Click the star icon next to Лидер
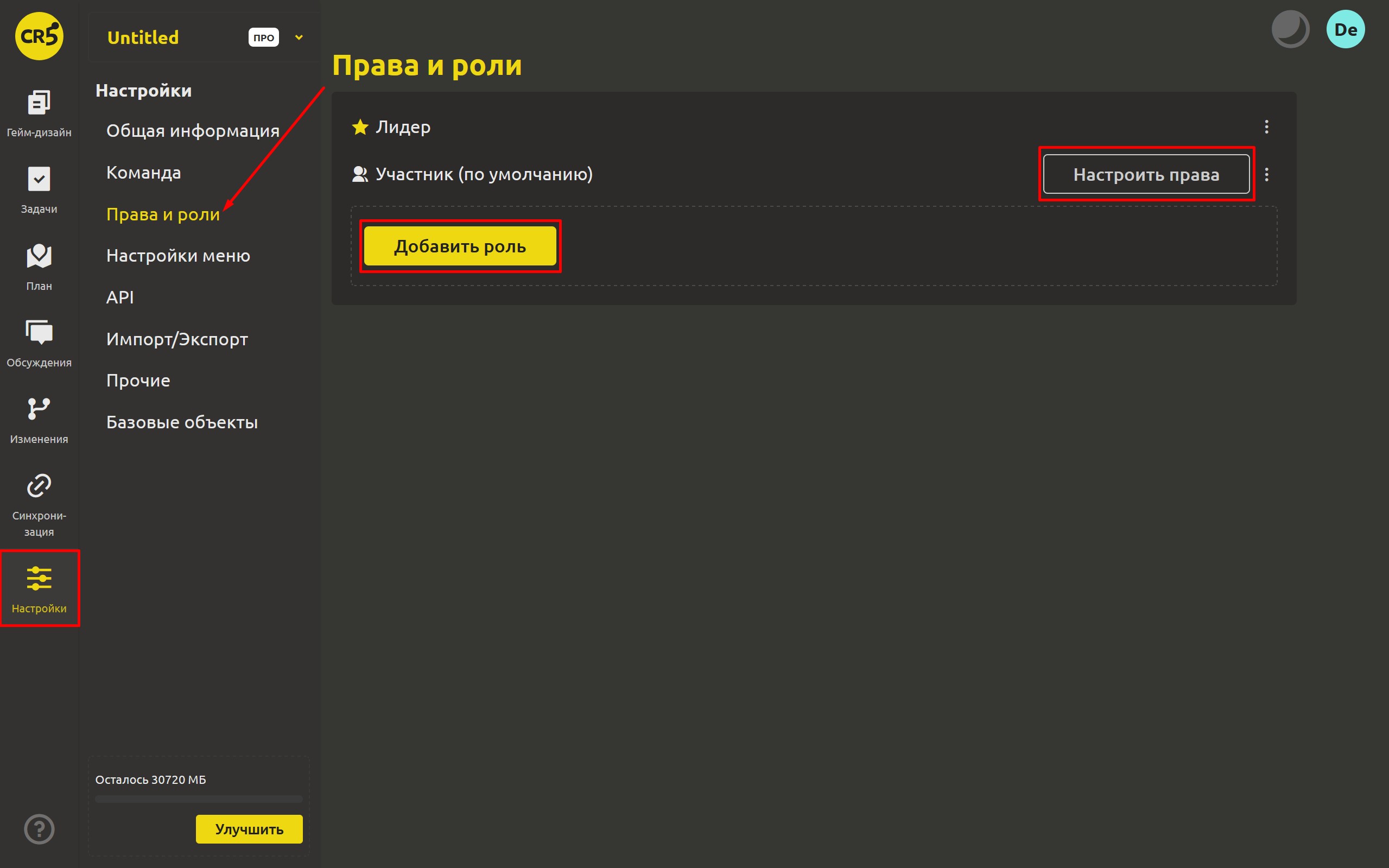Viewport: 1389px width, 868px height. click(x=360, y=127)
